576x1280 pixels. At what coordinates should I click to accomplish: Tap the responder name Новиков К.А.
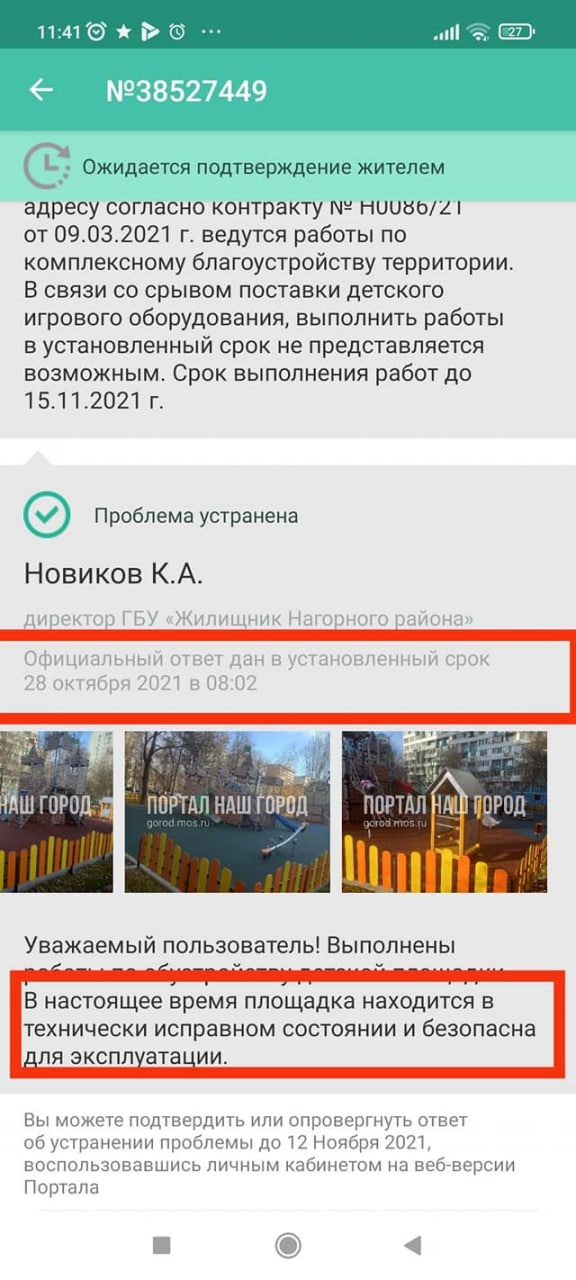click(113, 574)
